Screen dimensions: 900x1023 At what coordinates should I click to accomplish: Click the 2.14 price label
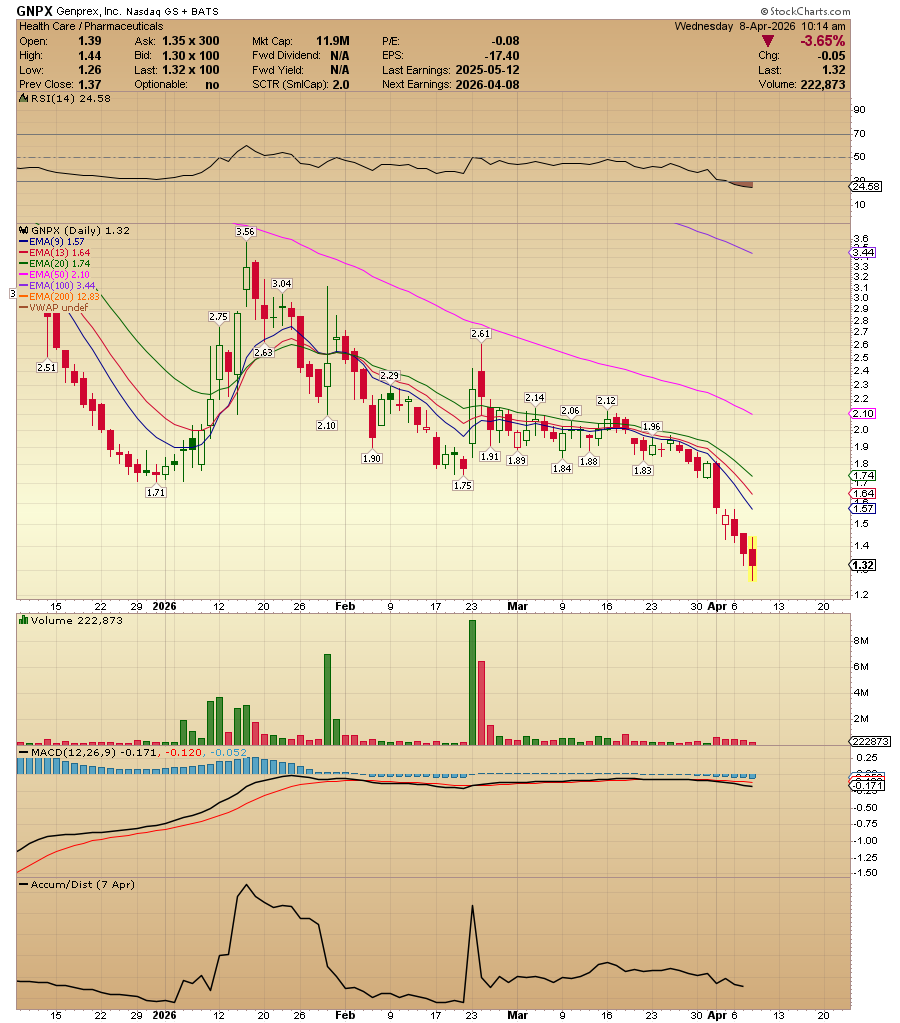pyautogui.click(x=535, y=397)
